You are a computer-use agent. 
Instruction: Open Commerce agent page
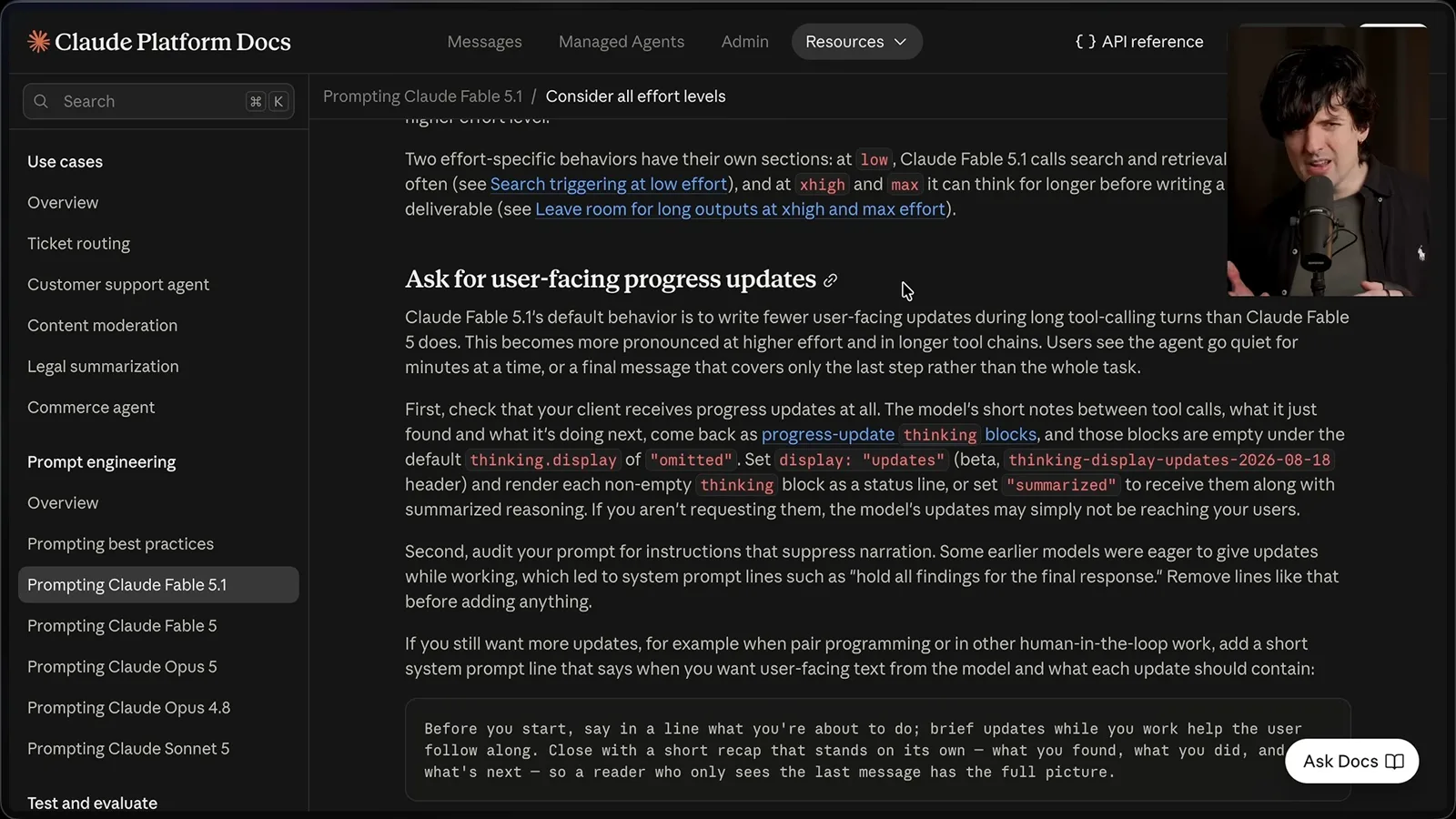(x=91, y=408)
